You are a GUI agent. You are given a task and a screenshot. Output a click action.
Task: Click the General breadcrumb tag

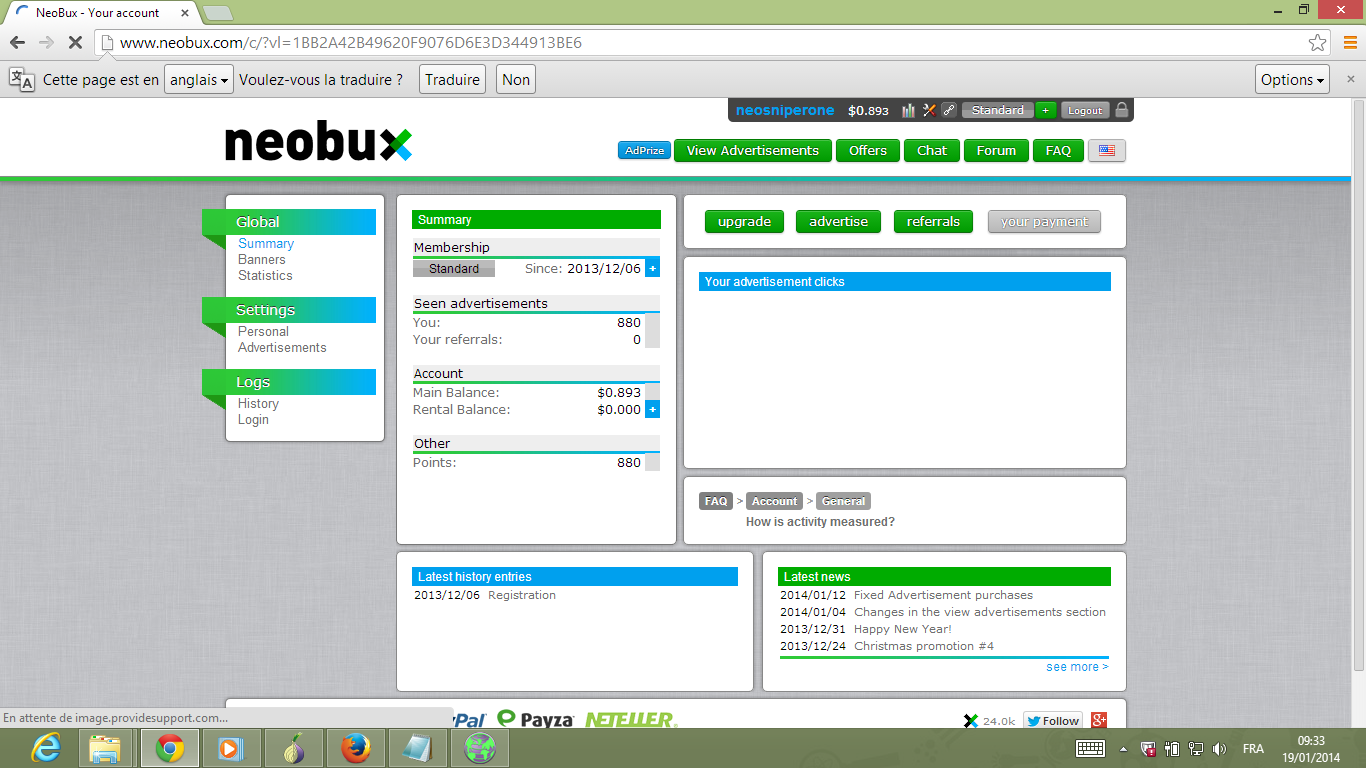pos(843,501)
